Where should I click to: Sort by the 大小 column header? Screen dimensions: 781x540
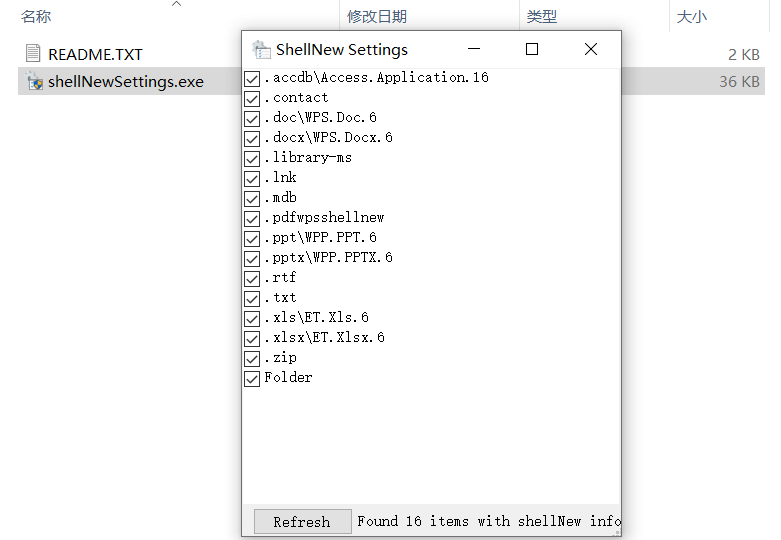pyautogui.click(x=691, y=16)
